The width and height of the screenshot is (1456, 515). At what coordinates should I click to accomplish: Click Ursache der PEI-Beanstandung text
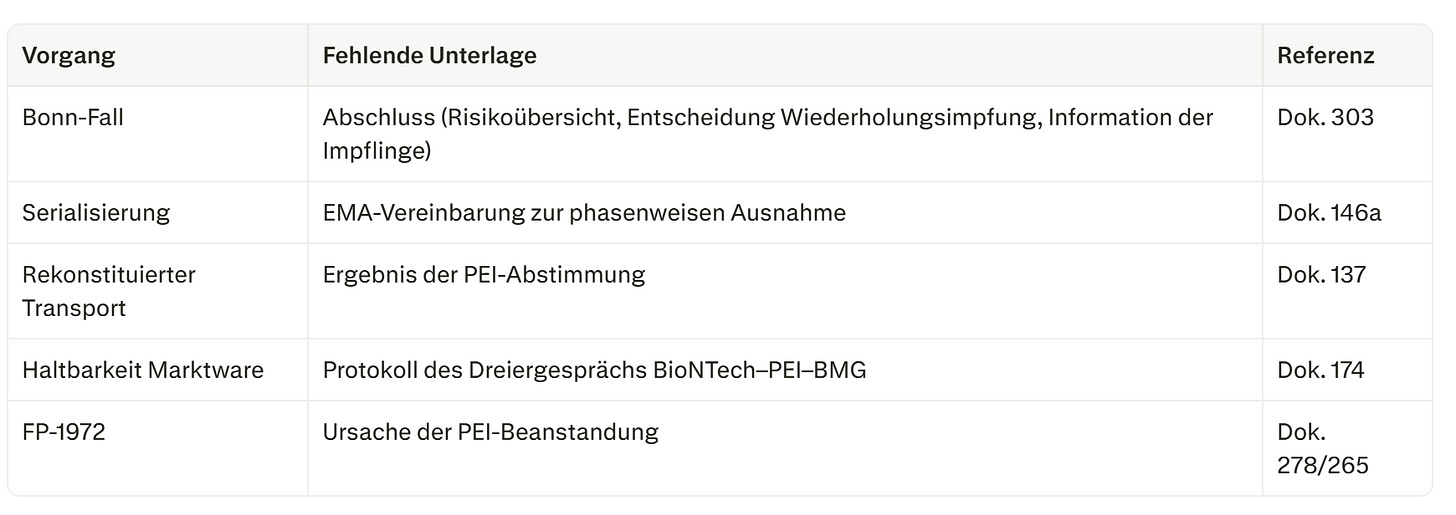point(490,432)
